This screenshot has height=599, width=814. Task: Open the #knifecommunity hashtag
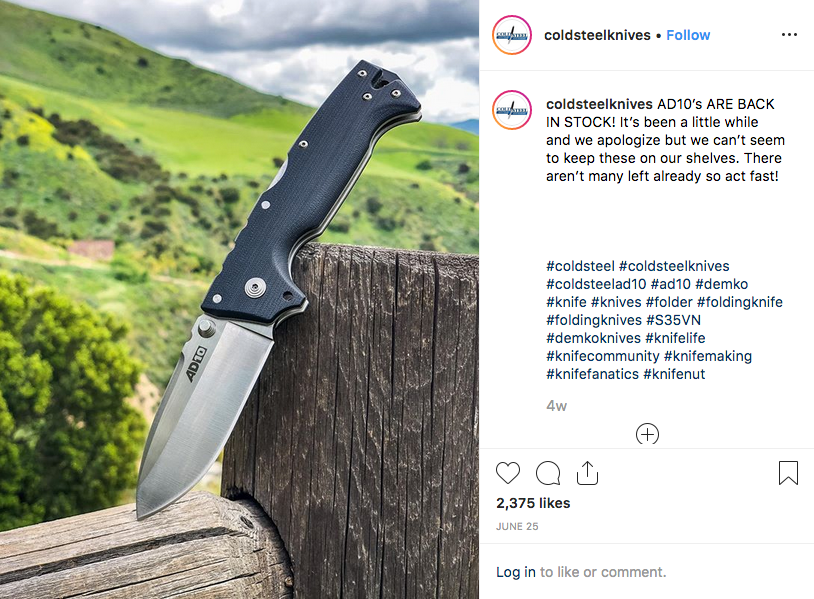[x=602, y=356]
